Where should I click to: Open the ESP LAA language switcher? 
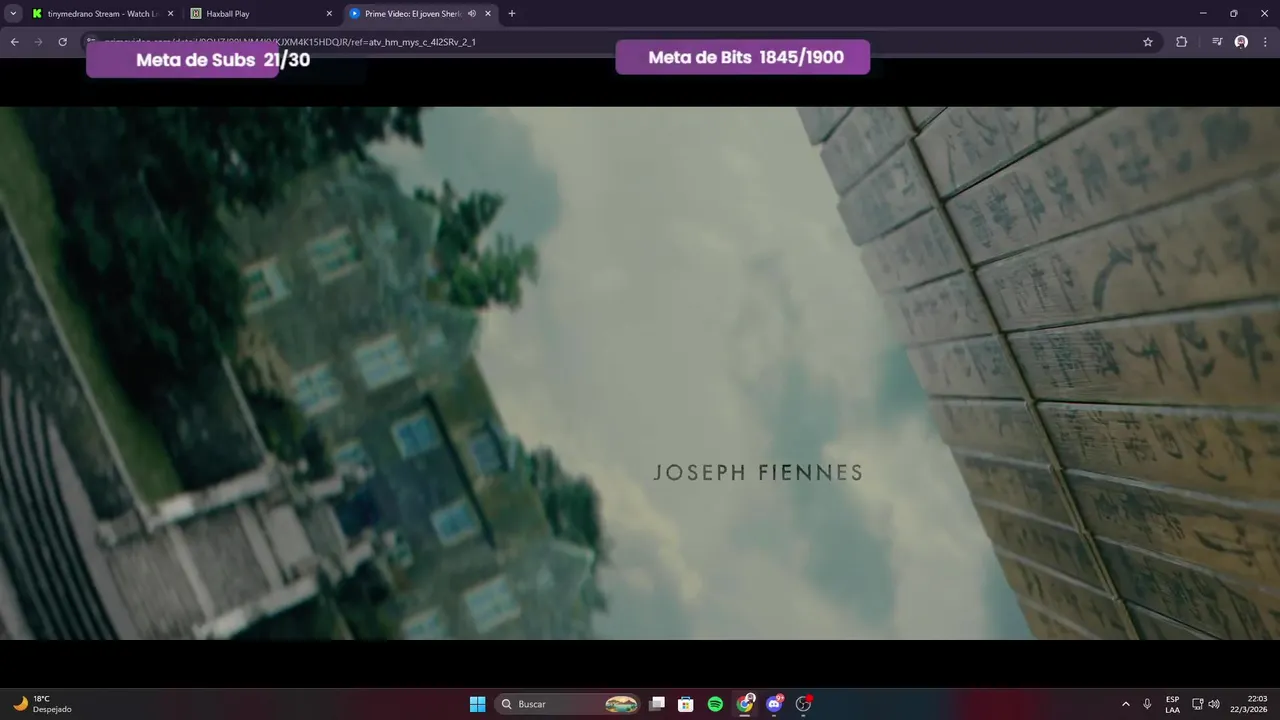pos(1172,704)
